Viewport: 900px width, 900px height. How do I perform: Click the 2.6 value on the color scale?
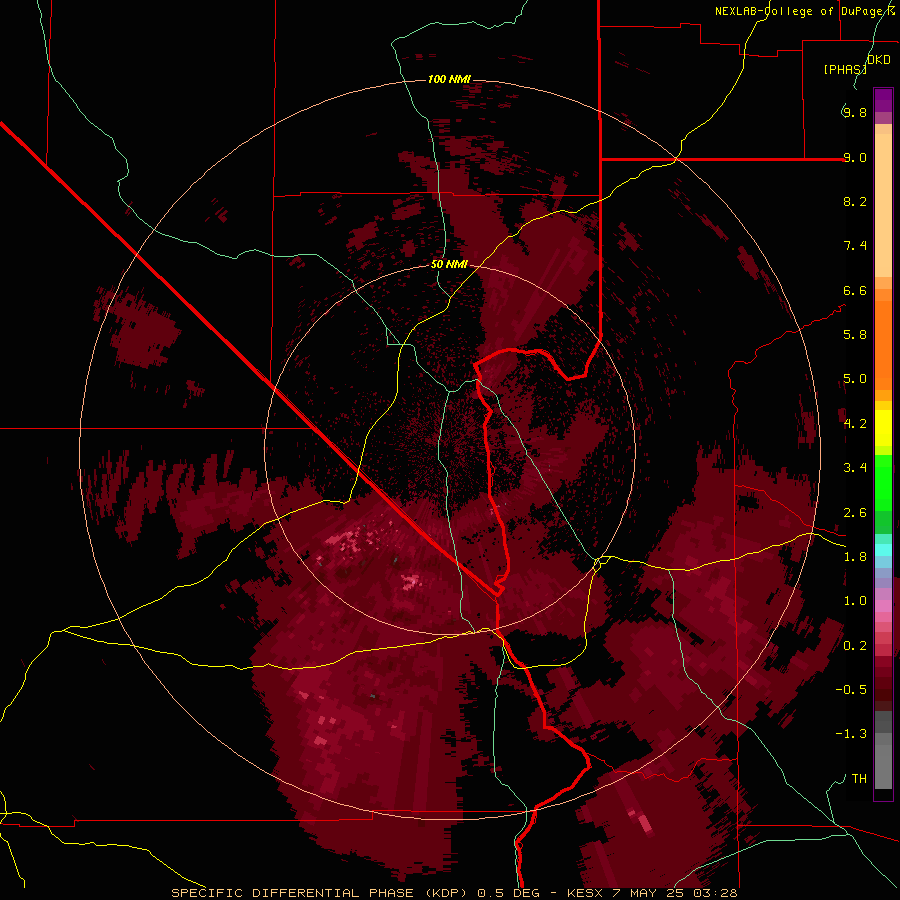point(855,513)
